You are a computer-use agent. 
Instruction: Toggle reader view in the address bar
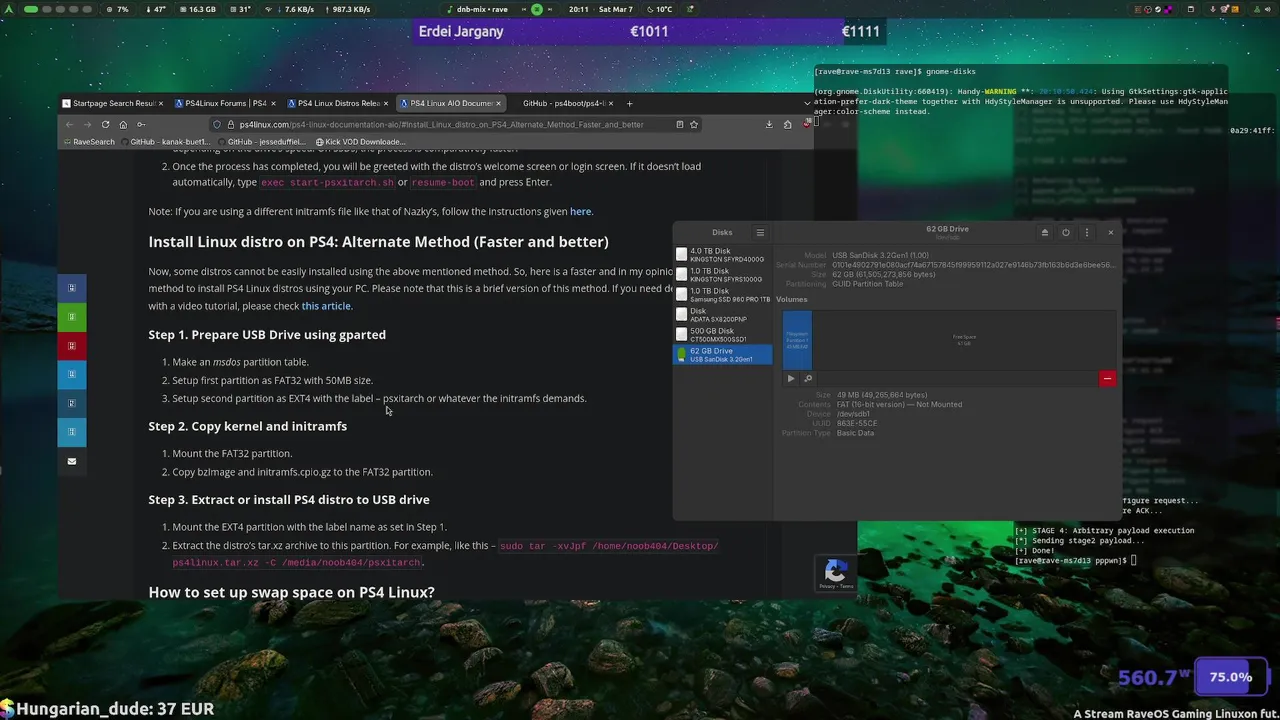click(680, 125)
